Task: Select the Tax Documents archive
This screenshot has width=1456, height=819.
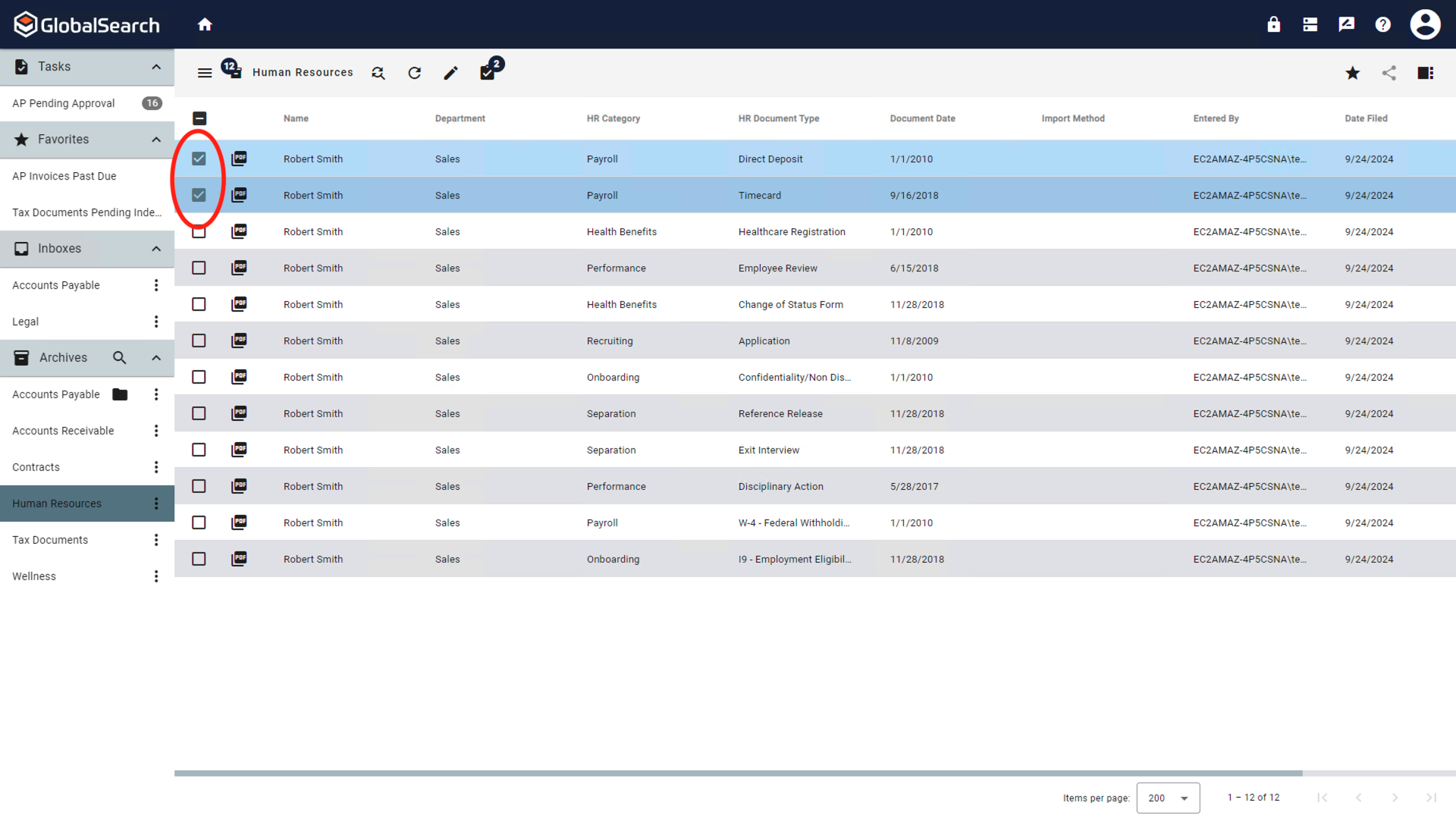Action: (50, 539)
